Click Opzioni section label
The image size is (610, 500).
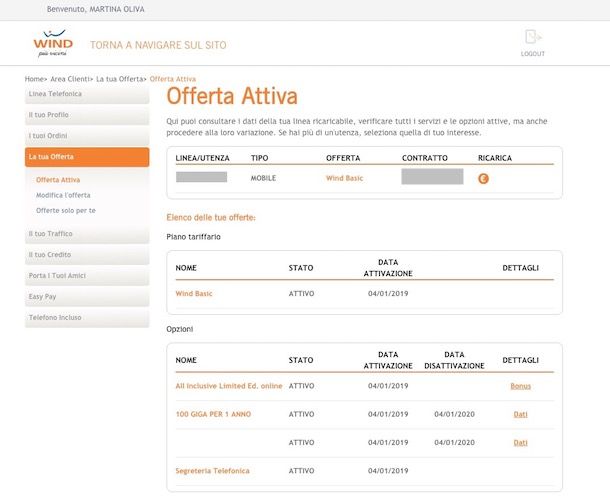(180, 329)
